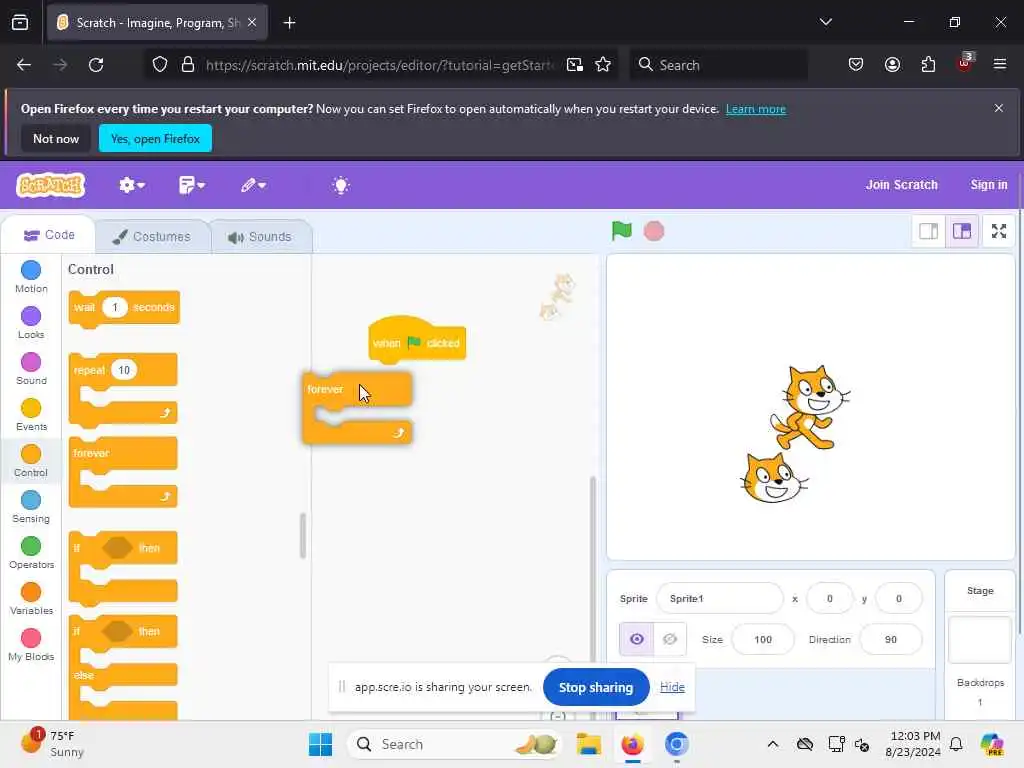The height and width of the screenshot is (768, 1024).
Task: Enter full screen stage mode
Action: click(x=999, y=231)
